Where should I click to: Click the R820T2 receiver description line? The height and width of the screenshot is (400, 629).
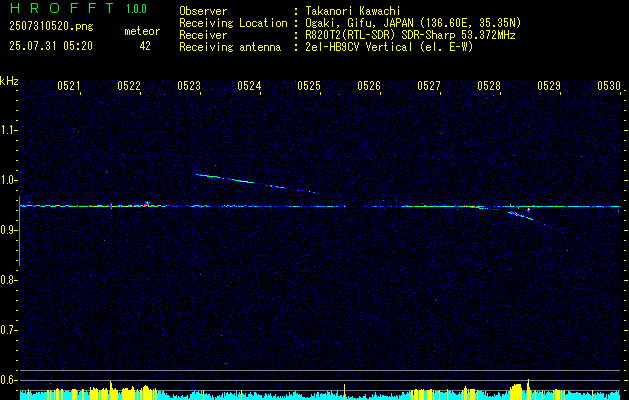[410, 35]
